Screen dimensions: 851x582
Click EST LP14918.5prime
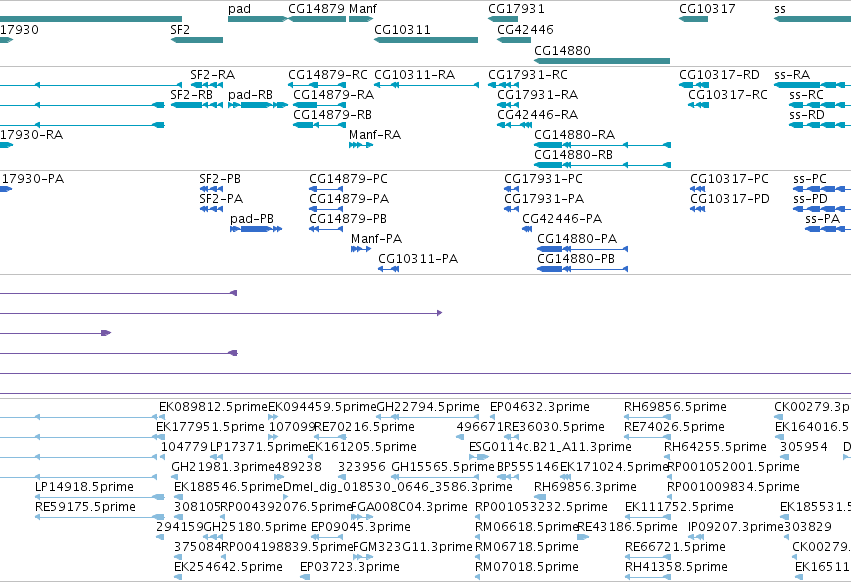click(x=99, y=497)
